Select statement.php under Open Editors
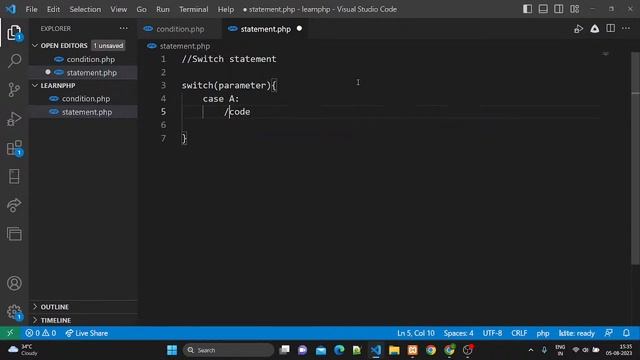This screenshot has width=640, height=360. click(91, 72)
